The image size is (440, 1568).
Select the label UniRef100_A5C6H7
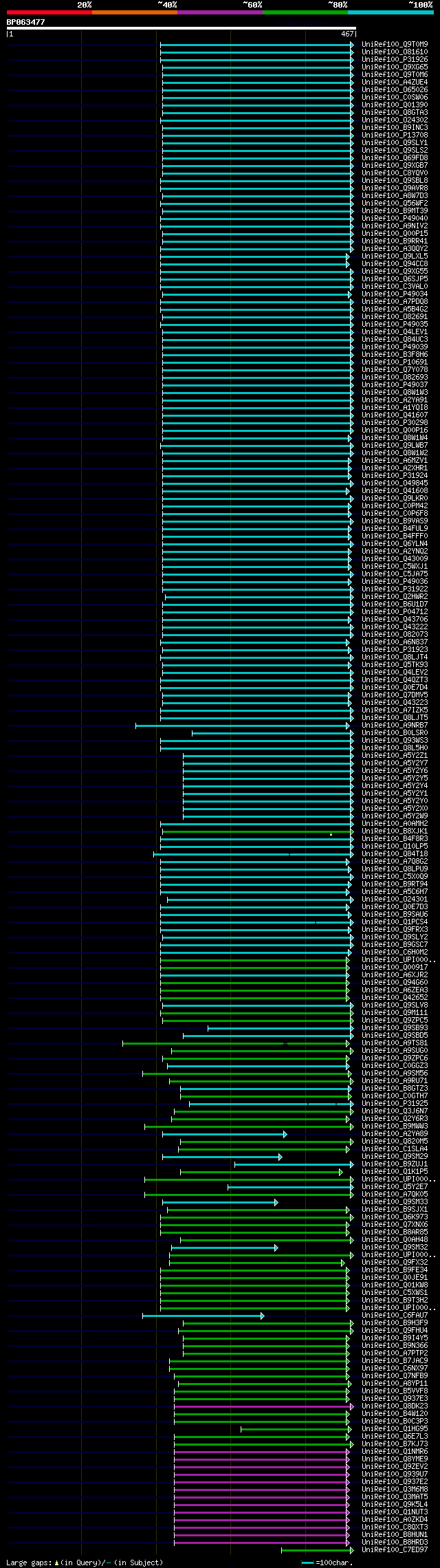tap(395, 892)
